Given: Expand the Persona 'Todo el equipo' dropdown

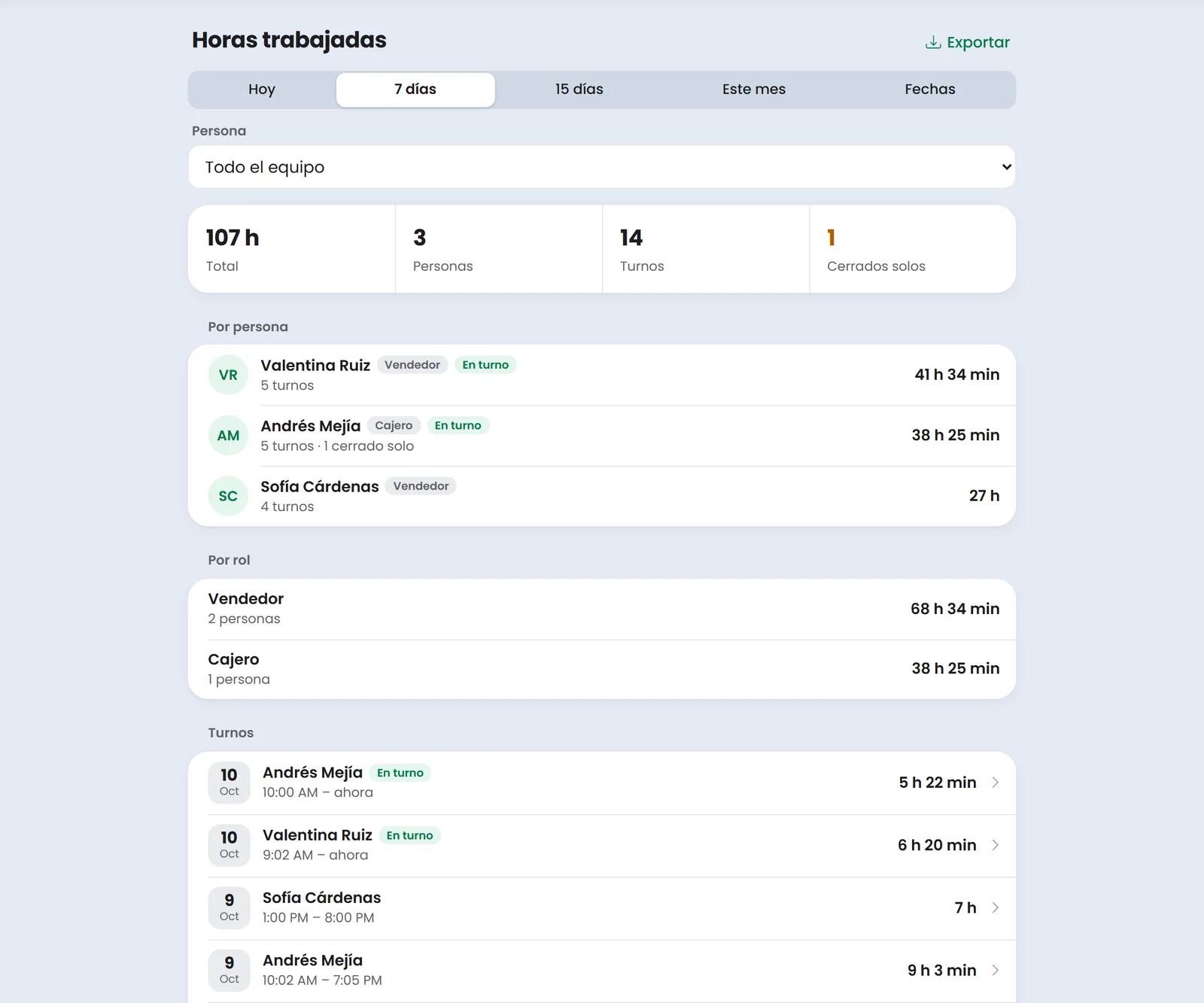Looking at the screenshot, I should coord(602,167).
